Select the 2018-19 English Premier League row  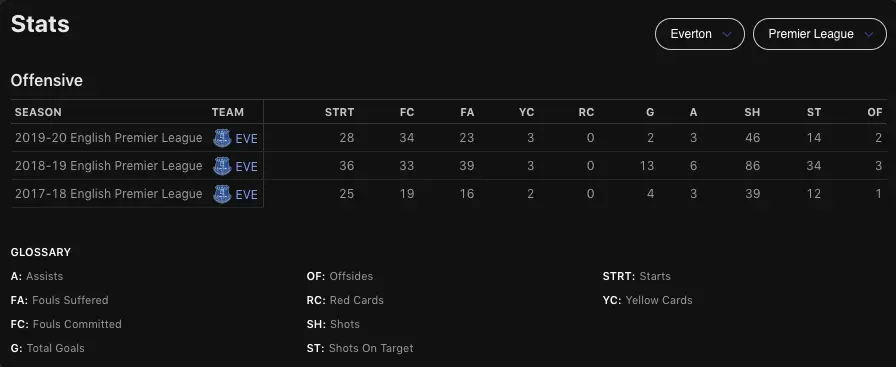point(447,166)
